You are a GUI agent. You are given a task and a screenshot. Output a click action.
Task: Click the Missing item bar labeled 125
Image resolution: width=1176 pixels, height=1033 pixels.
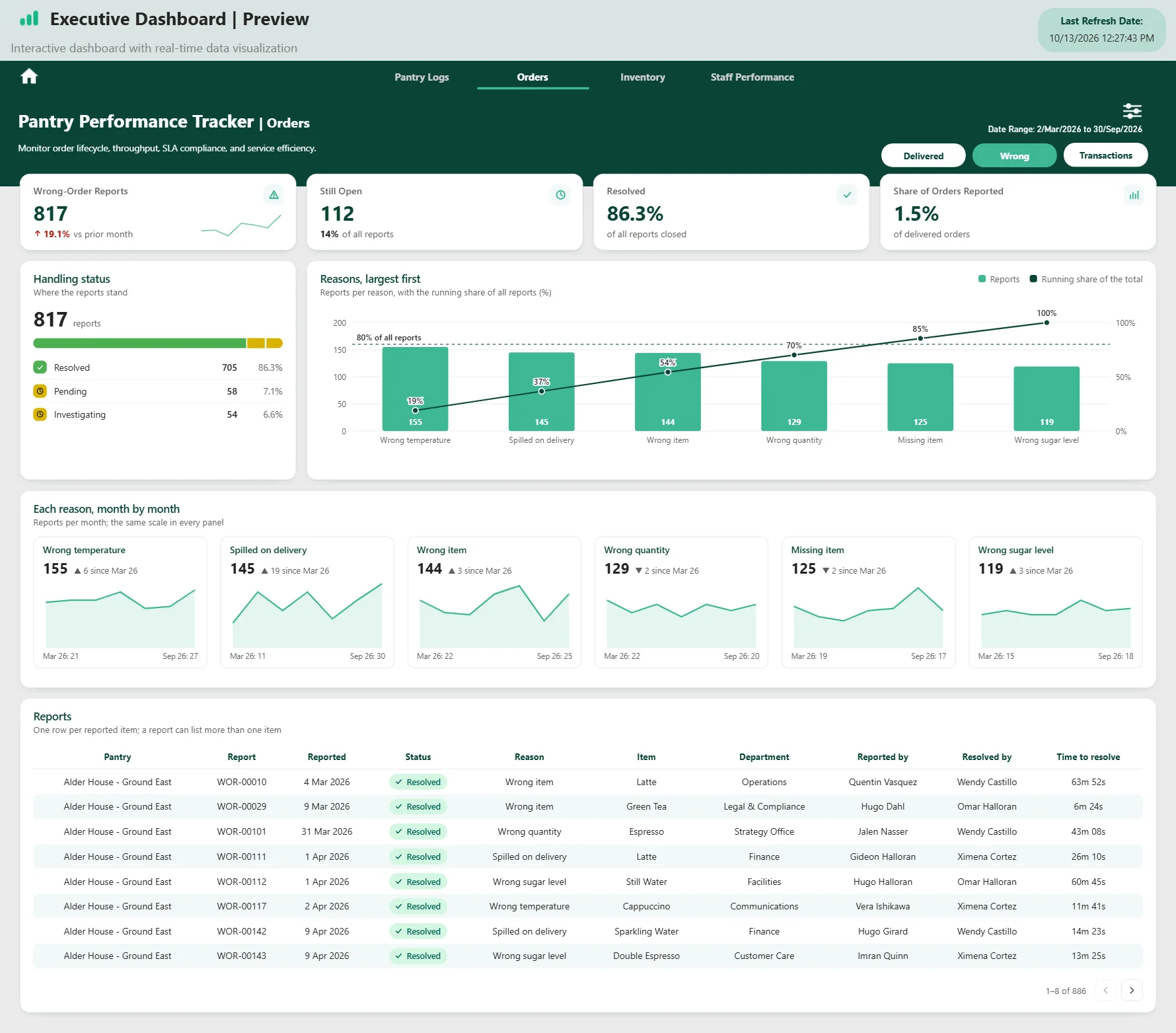click(920, 397)
